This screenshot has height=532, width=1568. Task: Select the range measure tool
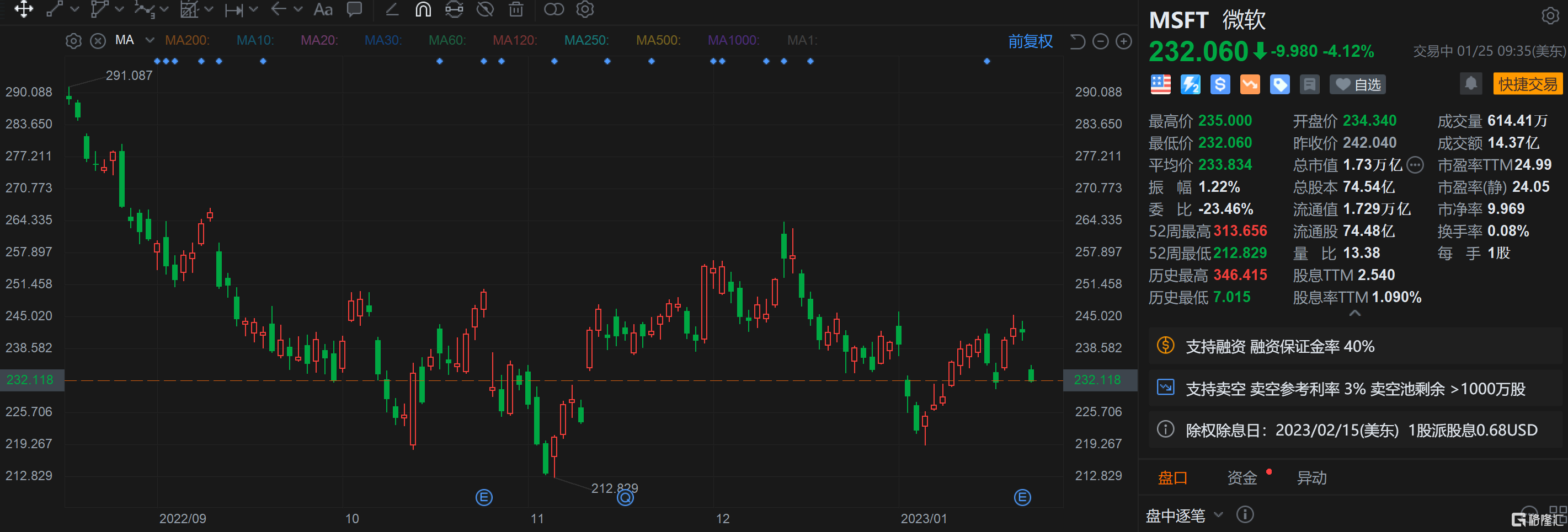click(x=234, y=10)
